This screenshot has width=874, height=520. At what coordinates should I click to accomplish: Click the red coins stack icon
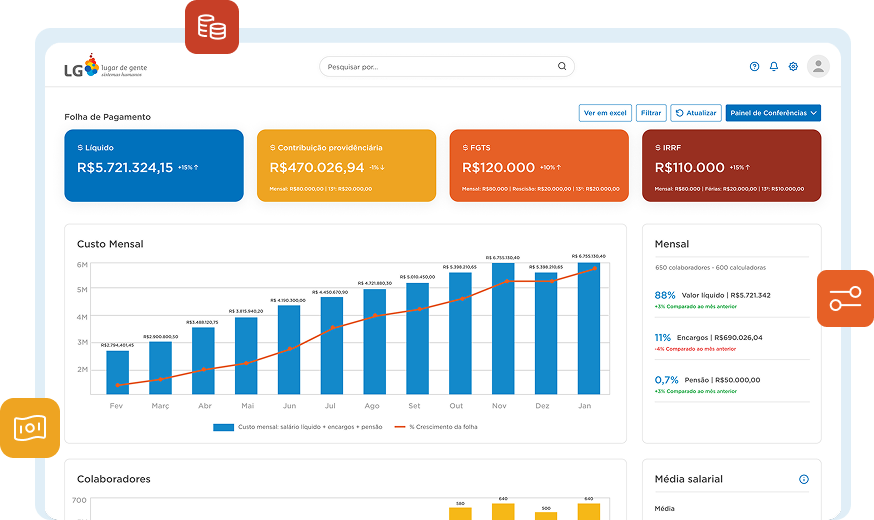pyautogui.click(x=211, y=27)
